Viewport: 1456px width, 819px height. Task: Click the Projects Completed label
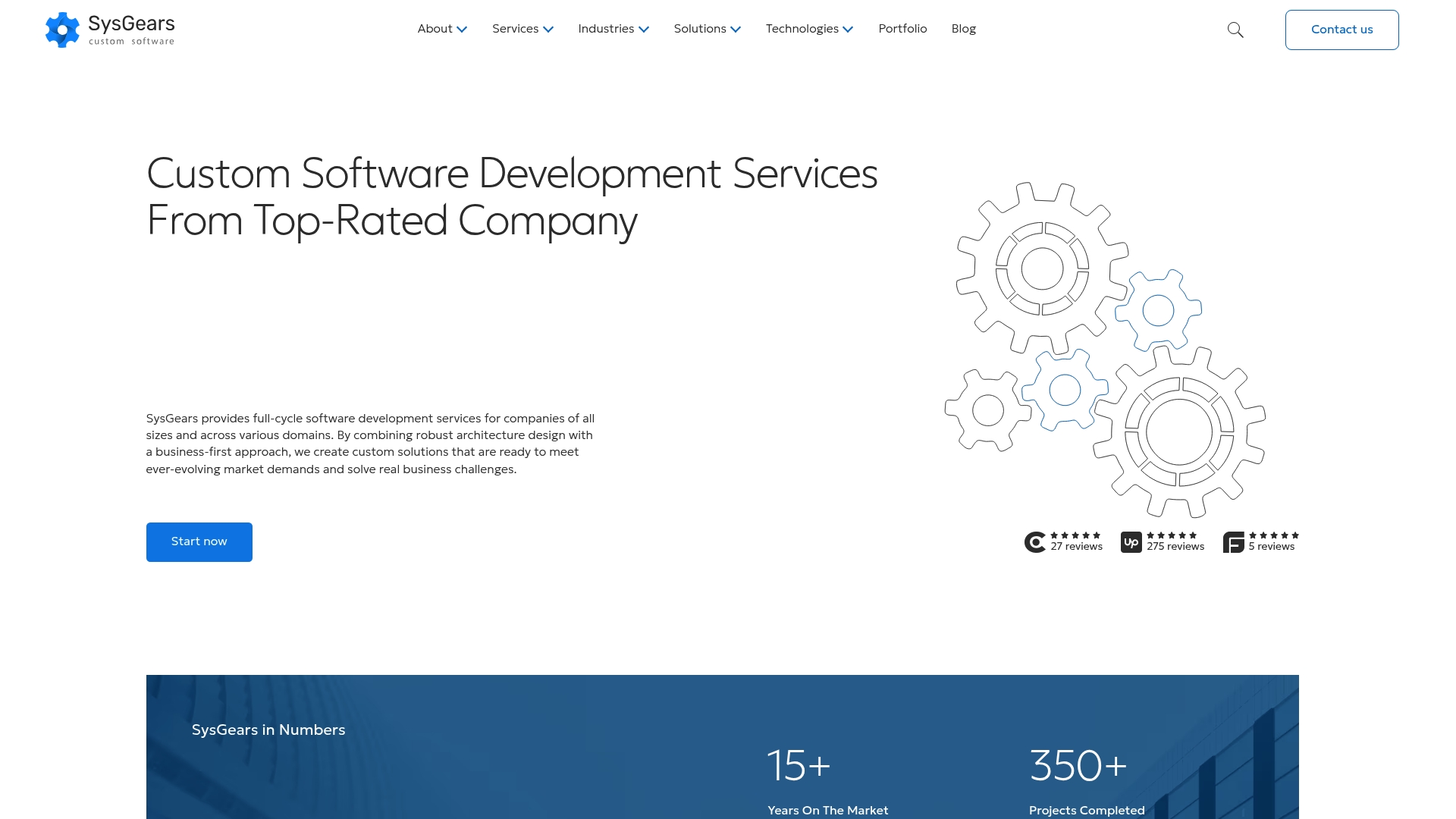(x=1087, y=810)
